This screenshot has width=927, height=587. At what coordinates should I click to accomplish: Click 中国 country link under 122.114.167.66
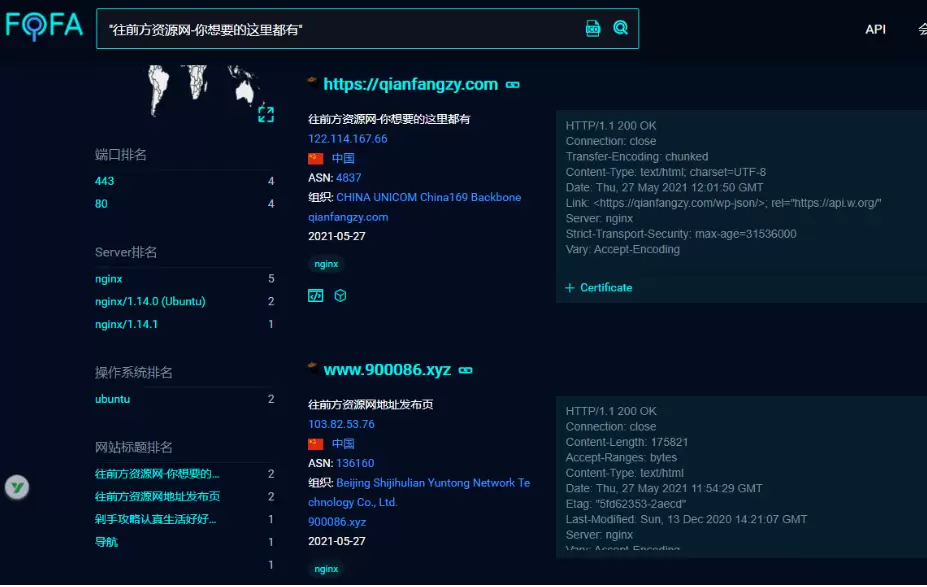tap(343, 158)
